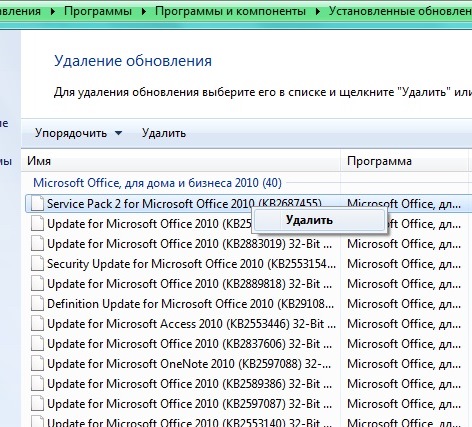This screenshot has height=427, width=472.
Task: Select Update KB2837606 32-Bit row
Action: point(248,344)
